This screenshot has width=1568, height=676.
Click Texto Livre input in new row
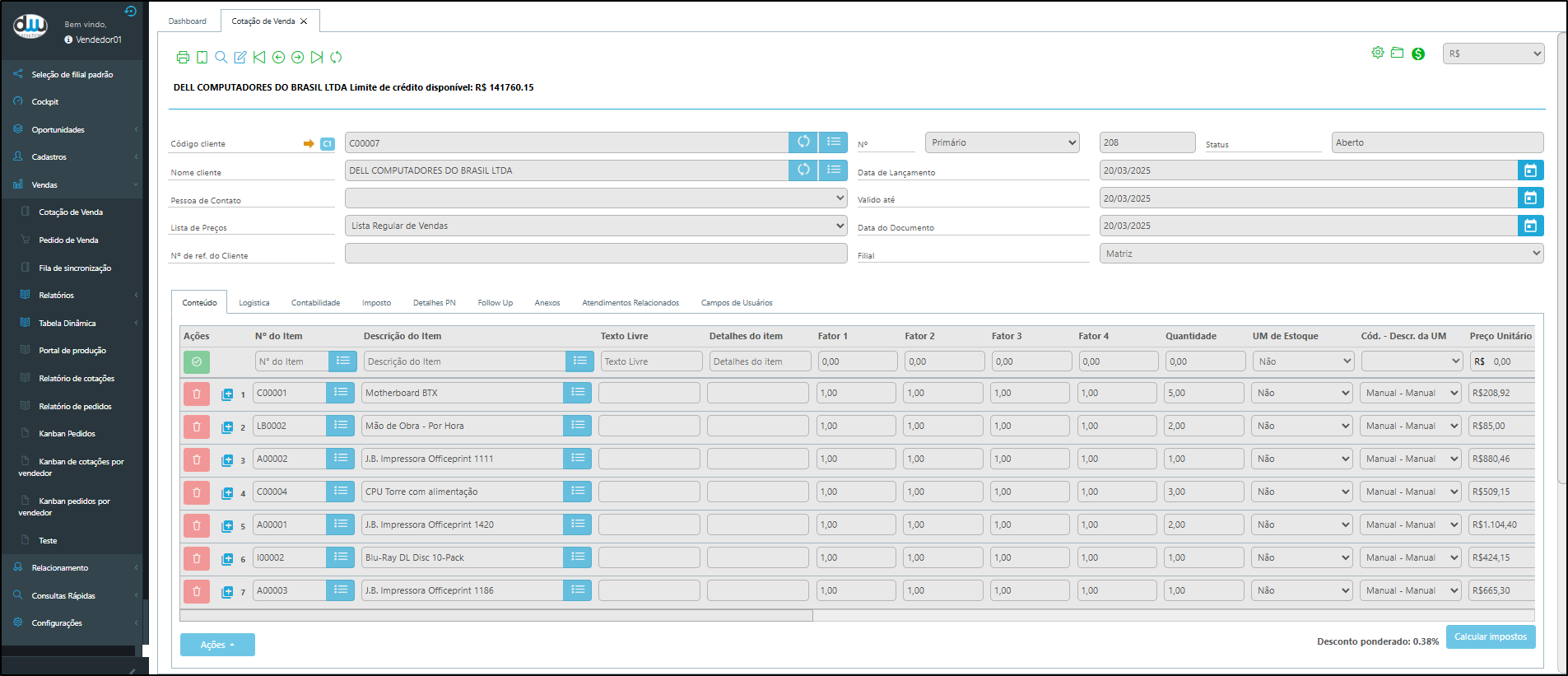[651, 361]
